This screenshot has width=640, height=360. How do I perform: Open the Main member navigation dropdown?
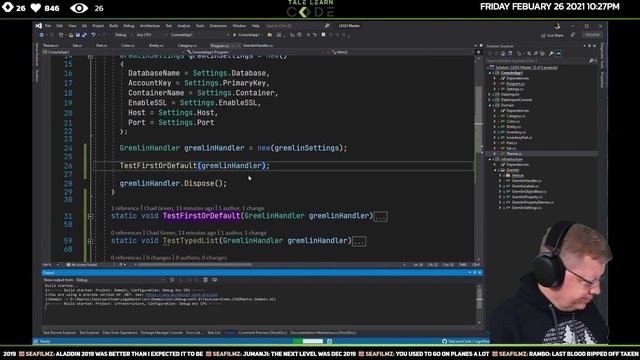tap(402, 52)
